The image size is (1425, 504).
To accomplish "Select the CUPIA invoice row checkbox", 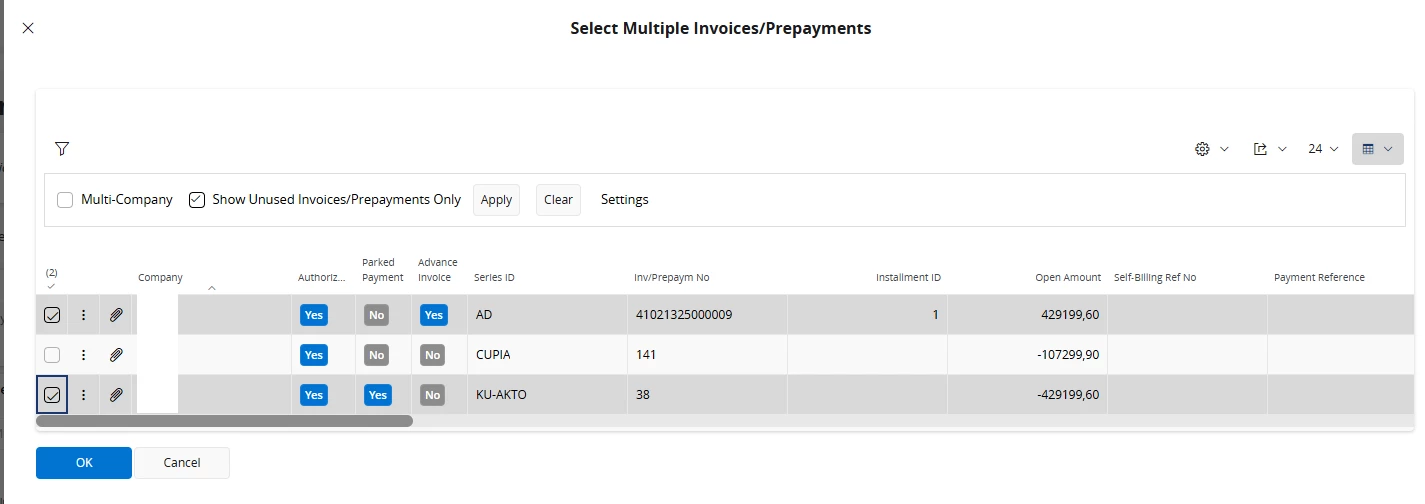I will coord(52,355).
